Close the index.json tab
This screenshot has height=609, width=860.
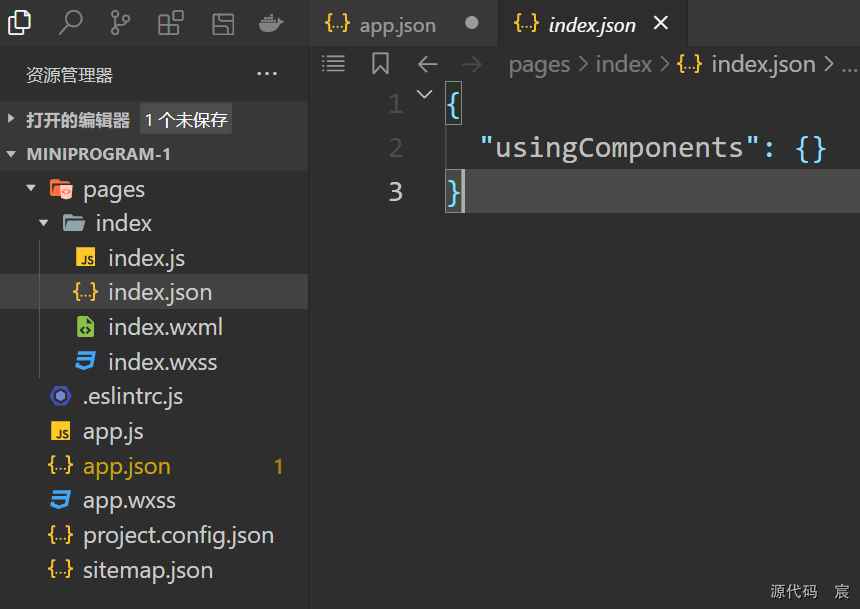pyautogui.click(x=661, y=23)
